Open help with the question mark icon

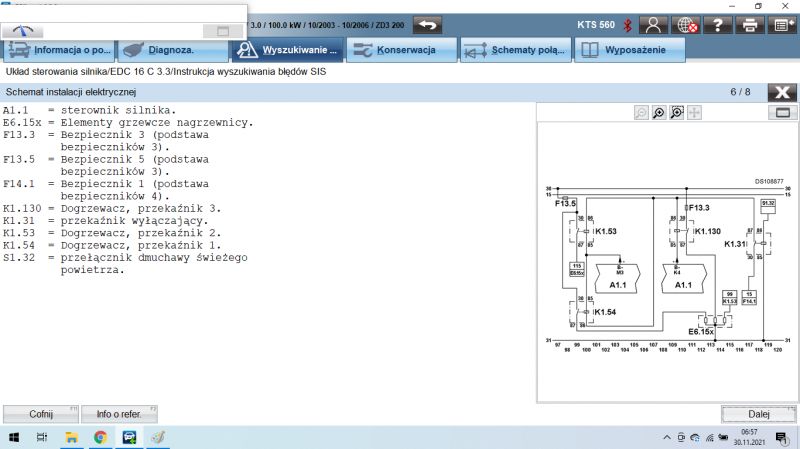(x=717, y=25)
